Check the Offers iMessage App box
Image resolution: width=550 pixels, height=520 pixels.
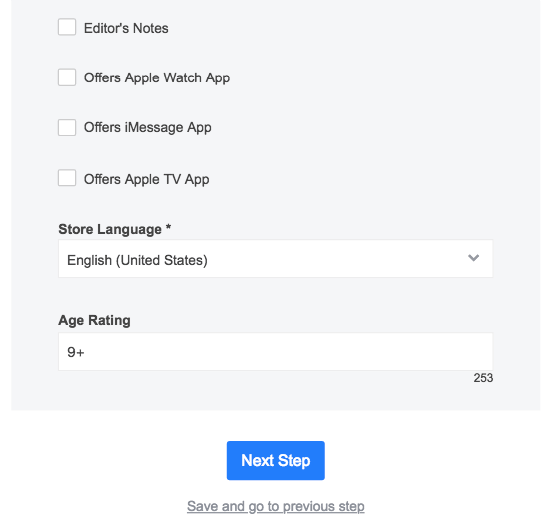(67, 127)
